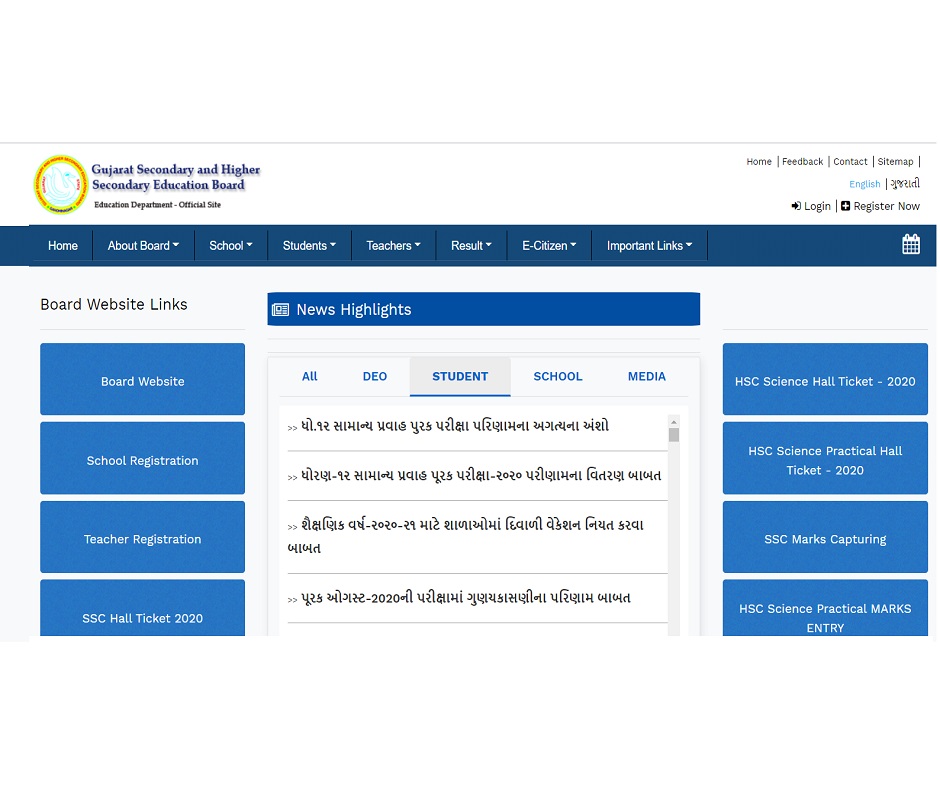The width and height of the screenshot is (940, 788).
Task: Open the MEDIA news tab
Action: coord(646,377)
